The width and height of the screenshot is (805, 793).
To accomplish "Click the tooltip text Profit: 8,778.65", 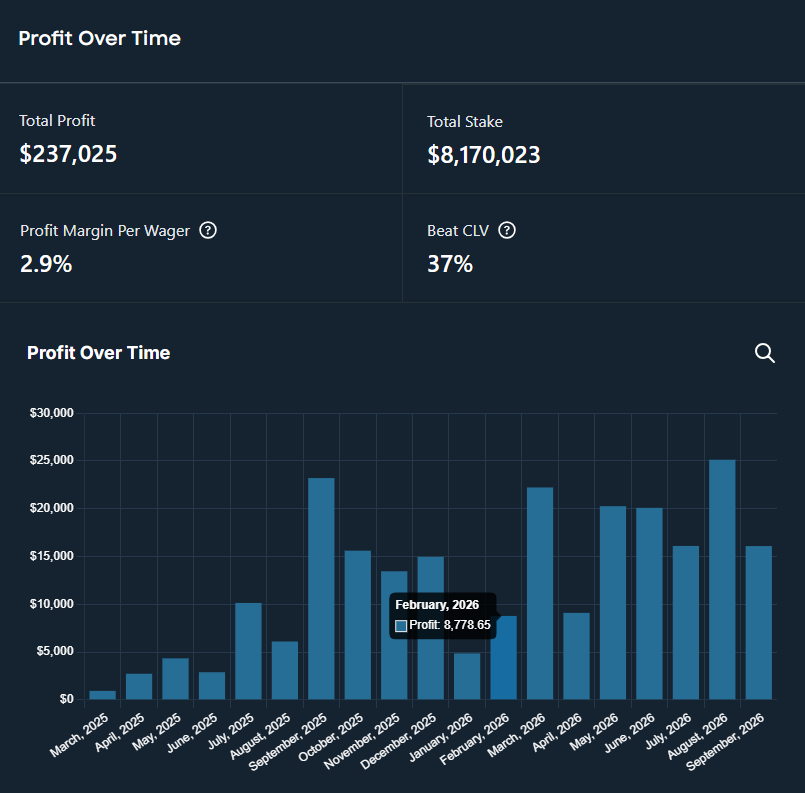I will (x=450, y=625).
